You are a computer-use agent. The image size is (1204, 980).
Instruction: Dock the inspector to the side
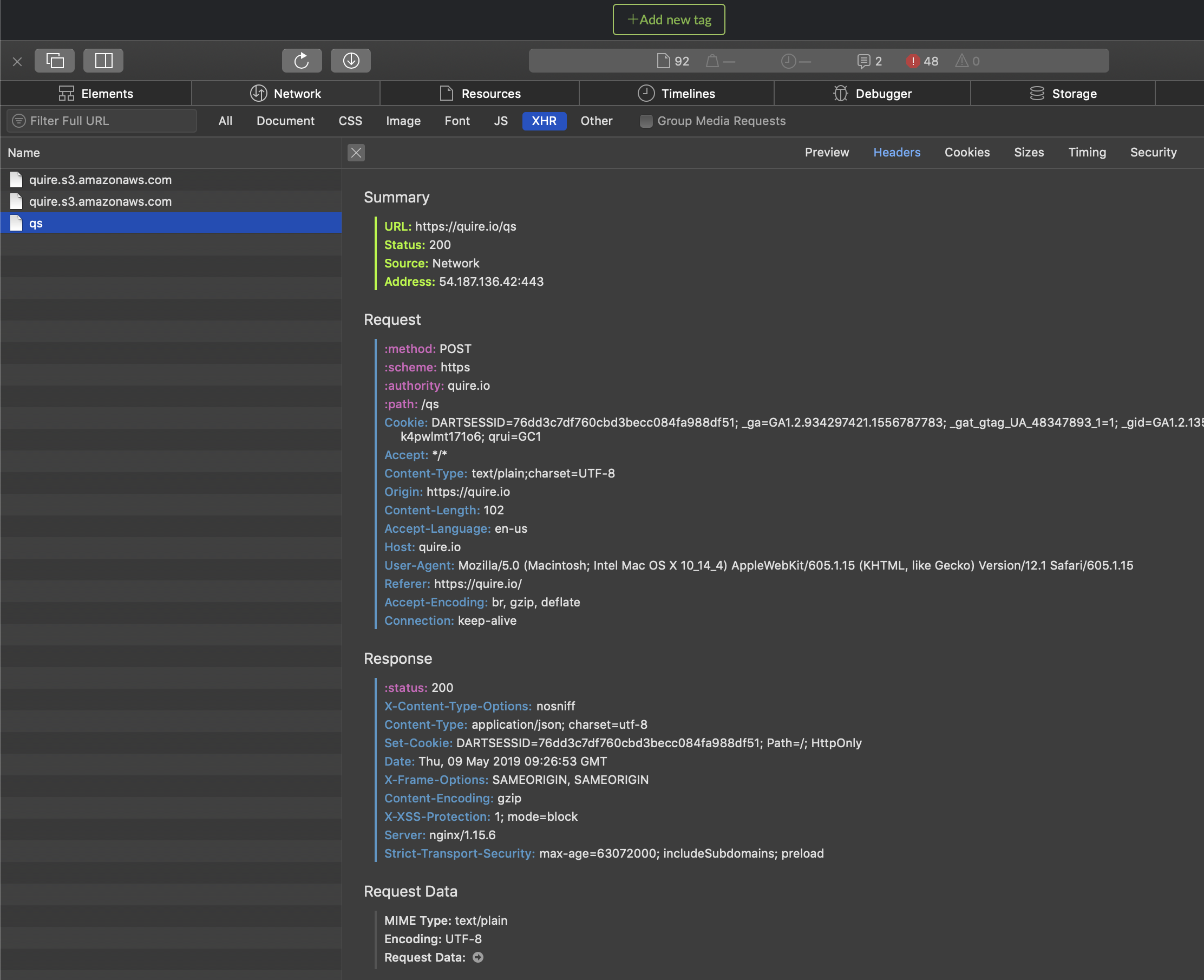pyautogui.click(x=103, y=61)
